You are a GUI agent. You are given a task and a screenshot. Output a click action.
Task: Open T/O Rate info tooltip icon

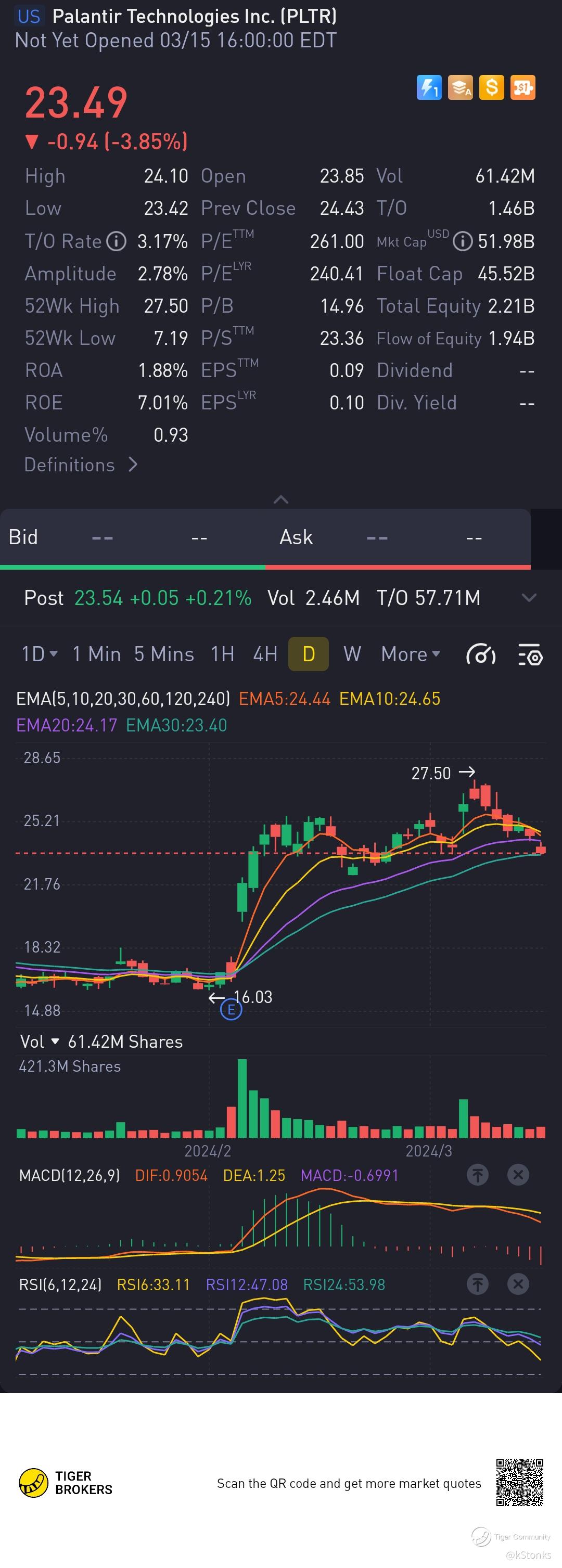pos(116,242)
